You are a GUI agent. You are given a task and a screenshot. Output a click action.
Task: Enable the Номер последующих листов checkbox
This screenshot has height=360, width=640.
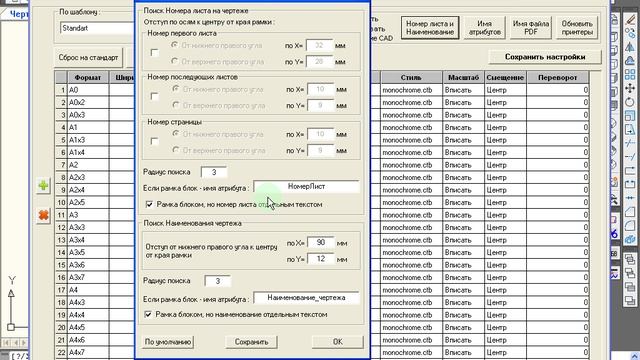154,97
